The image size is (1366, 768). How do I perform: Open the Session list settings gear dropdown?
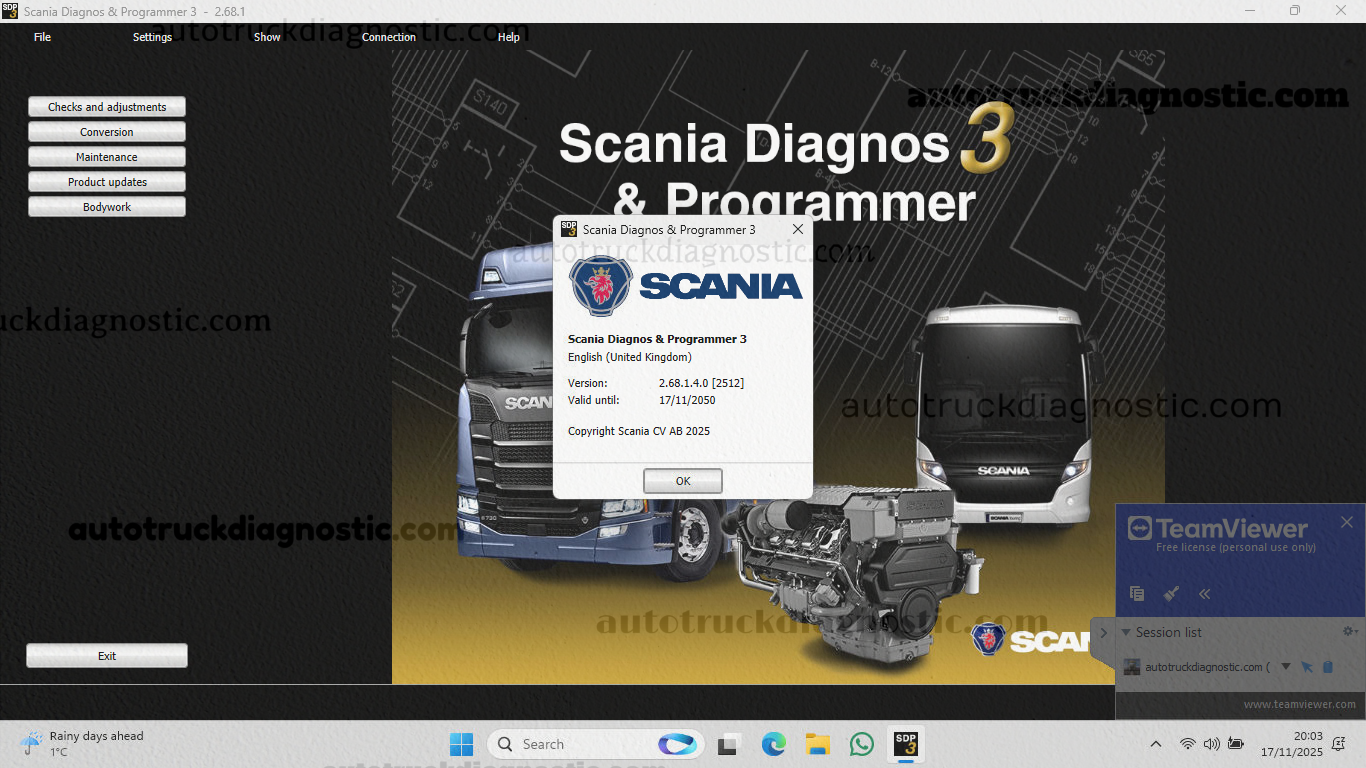(x=1348, y=631)
